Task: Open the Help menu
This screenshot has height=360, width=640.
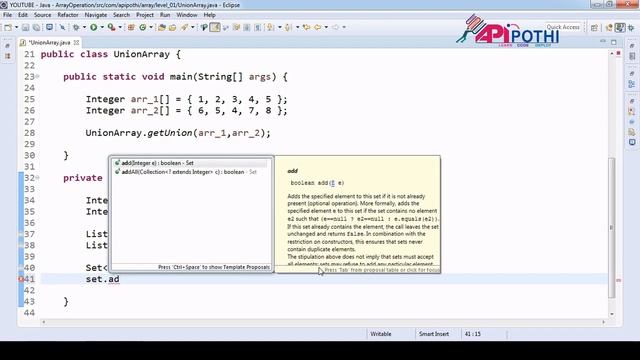Action: (x=209, y=15)
